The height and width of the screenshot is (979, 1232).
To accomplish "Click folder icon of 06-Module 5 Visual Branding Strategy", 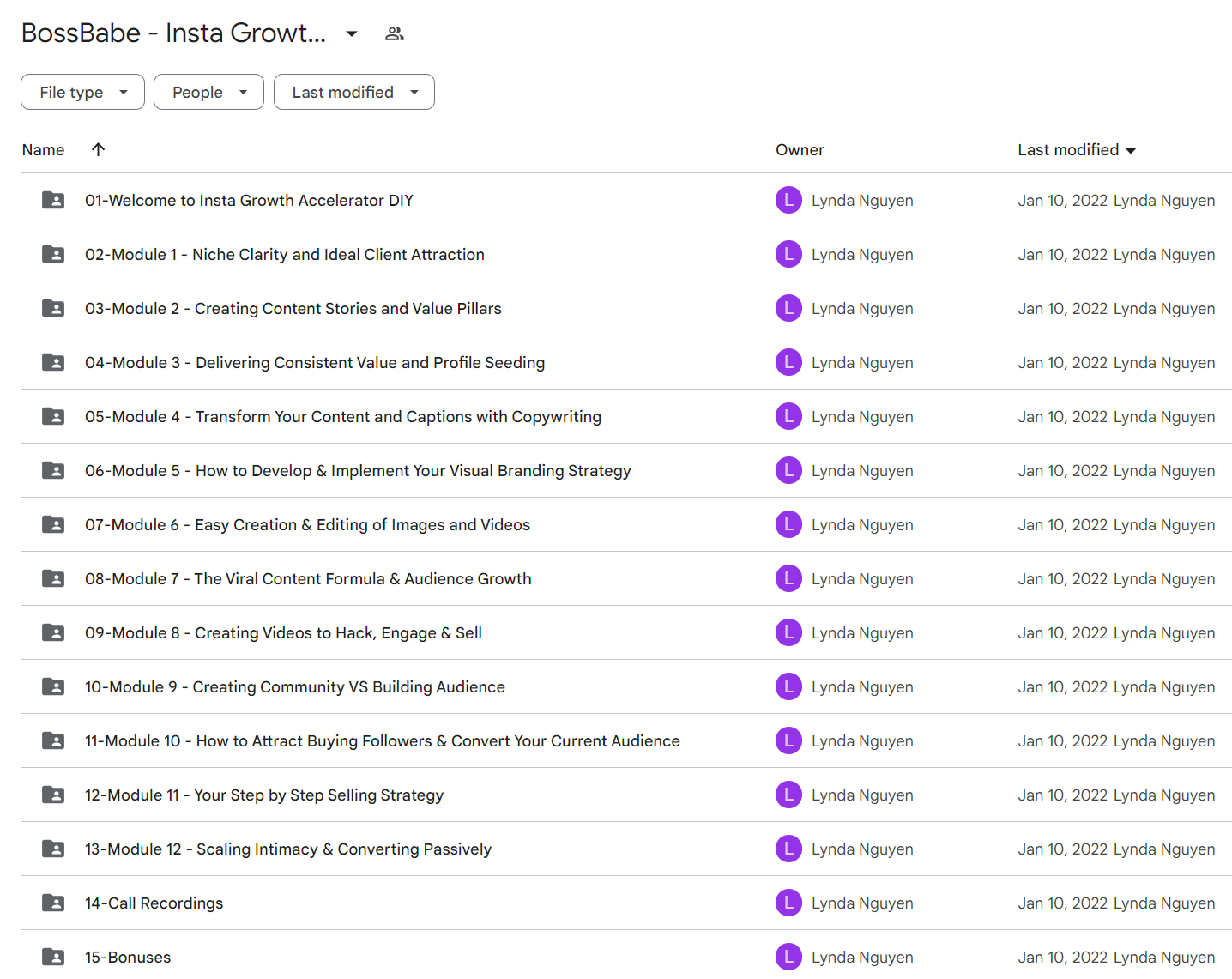I will click(53, 470).
